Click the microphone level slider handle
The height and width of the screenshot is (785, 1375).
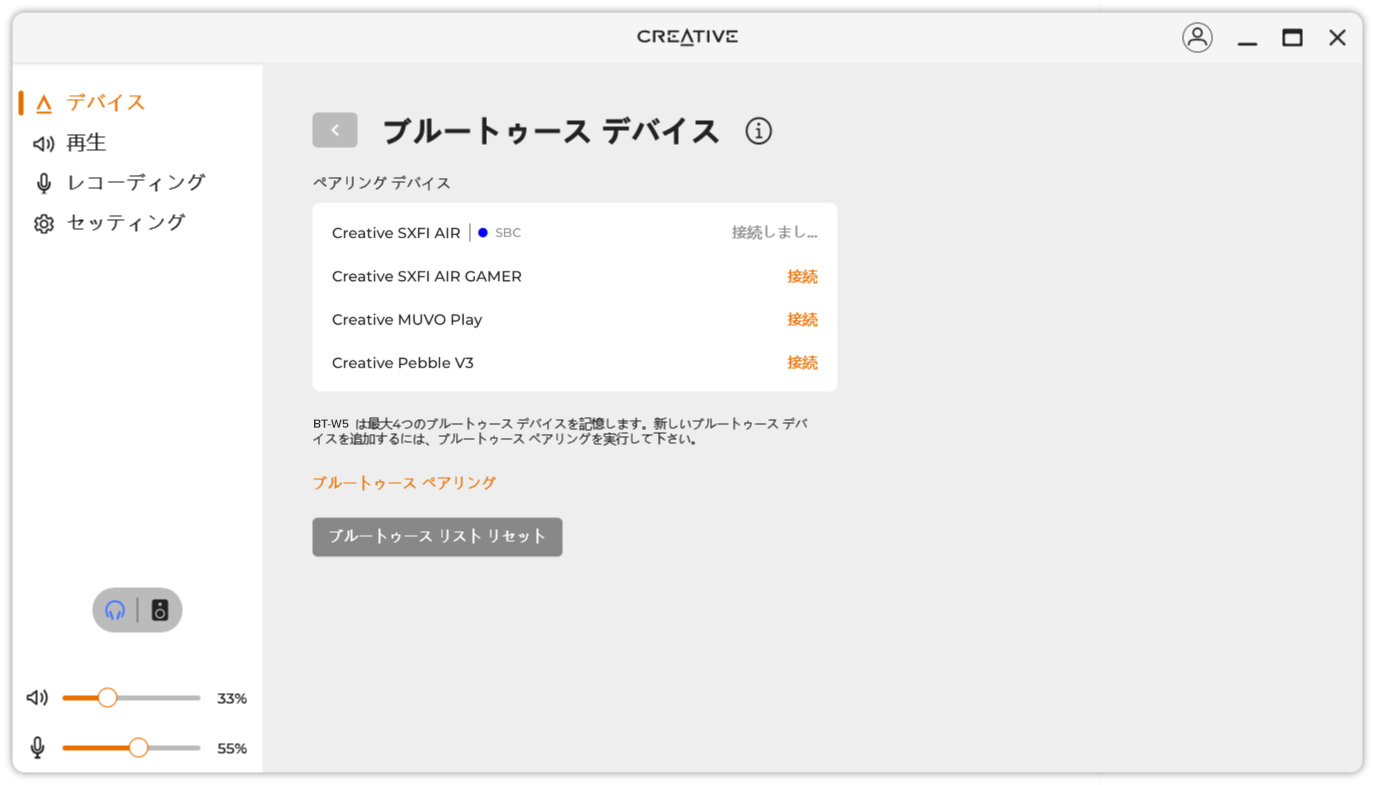pos(138,748)
